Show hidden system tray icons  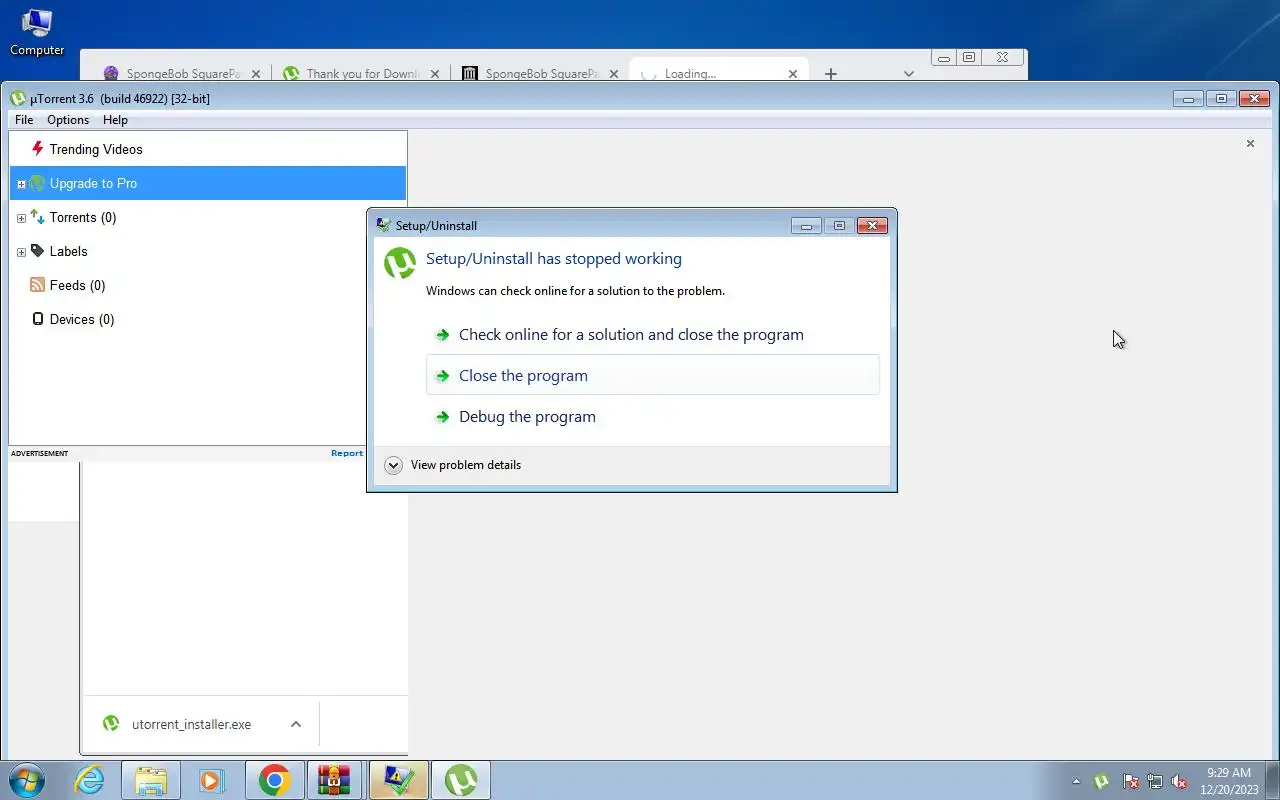click(x=1076, y=781)
